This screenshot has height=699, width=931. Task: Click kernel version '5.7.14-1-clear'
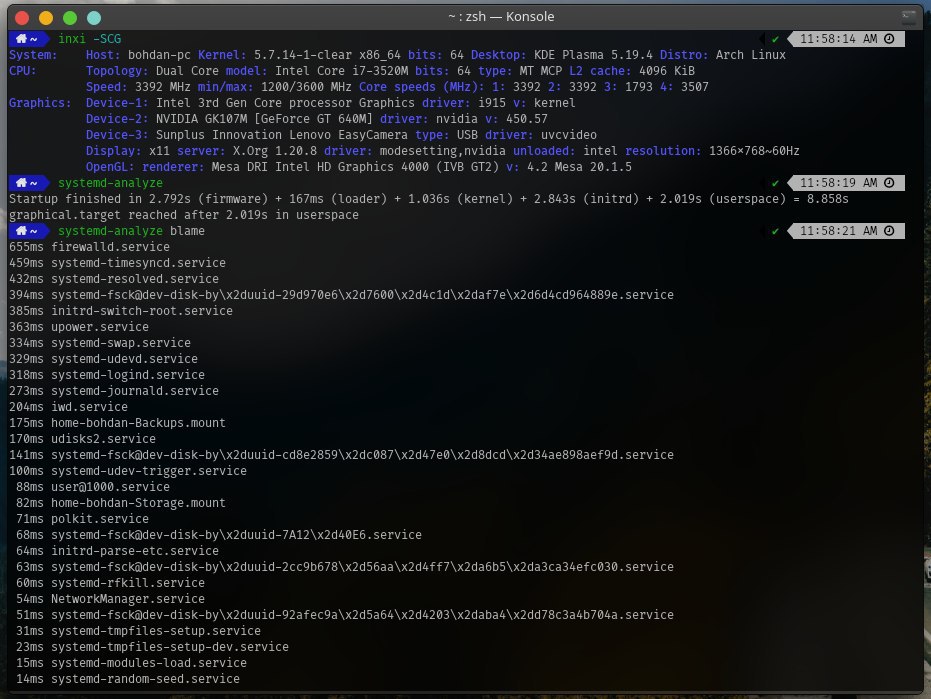tap(303, 55)
